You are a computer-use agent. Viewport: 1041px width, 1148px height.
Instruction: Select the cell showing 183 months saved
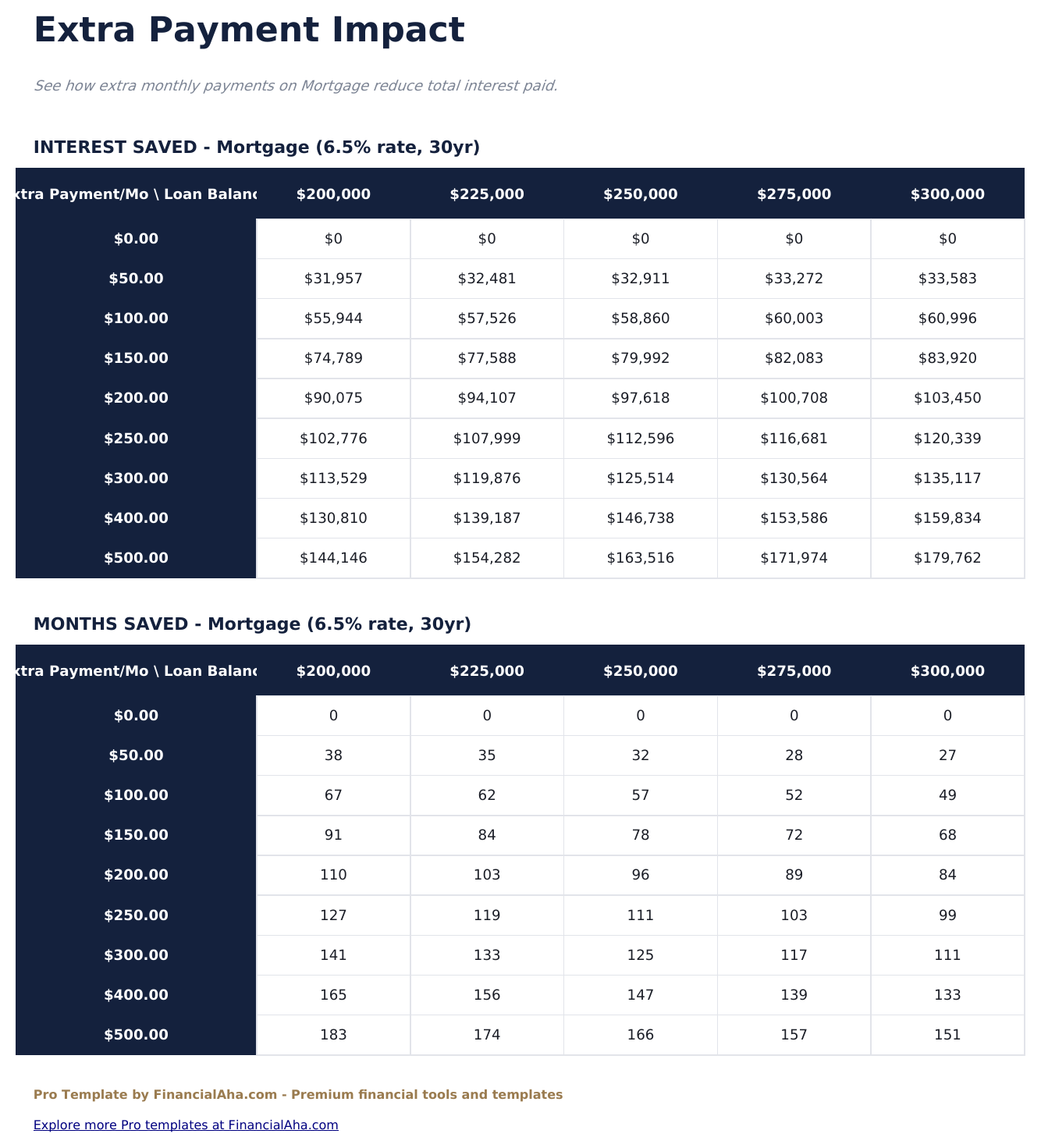(x=332, y=1034)
